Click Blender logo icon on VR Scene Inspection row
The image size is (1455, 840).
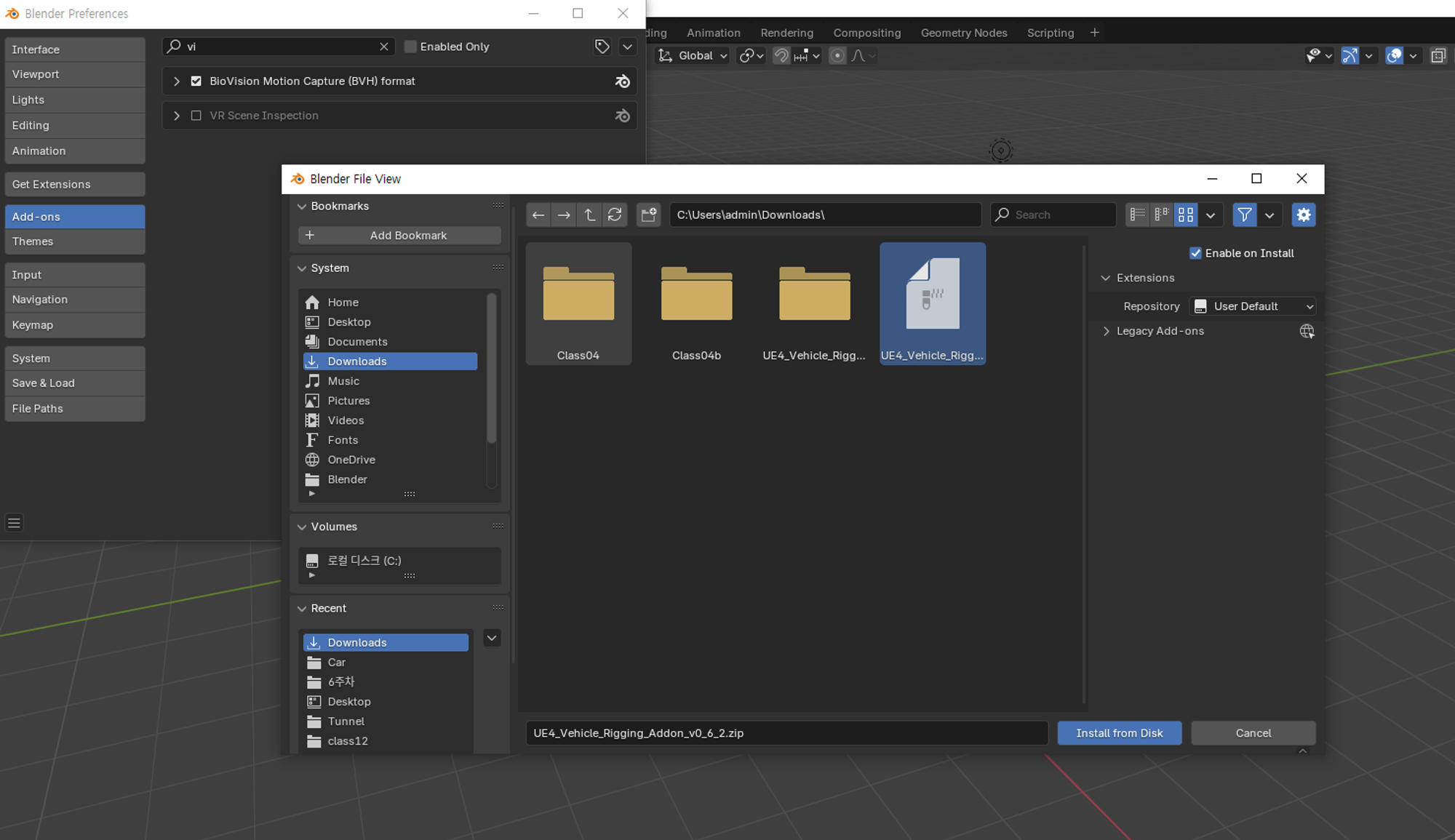pyautogui.click(x=623, y=116)
